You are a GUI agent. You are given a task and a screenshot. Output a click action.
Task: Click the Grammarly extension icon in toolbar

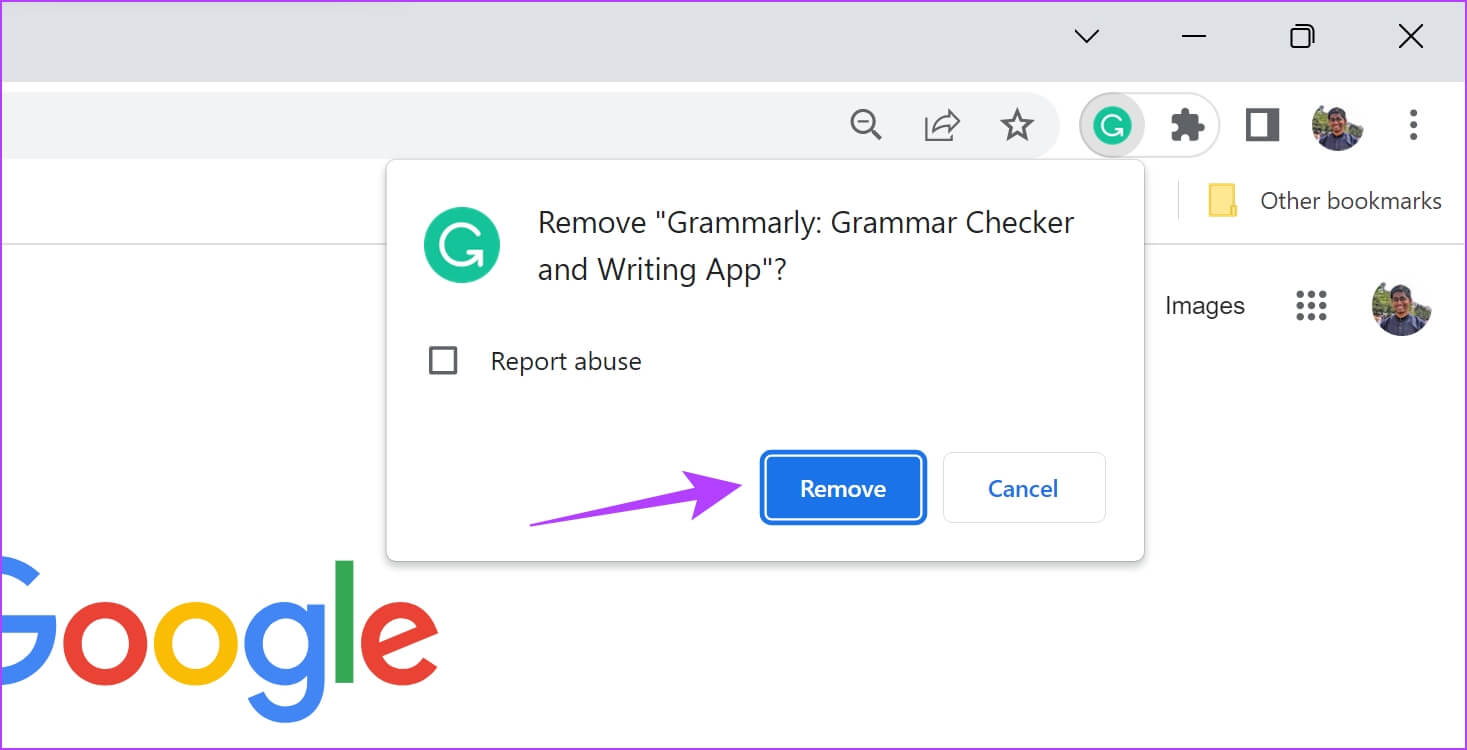(1112, 126)
